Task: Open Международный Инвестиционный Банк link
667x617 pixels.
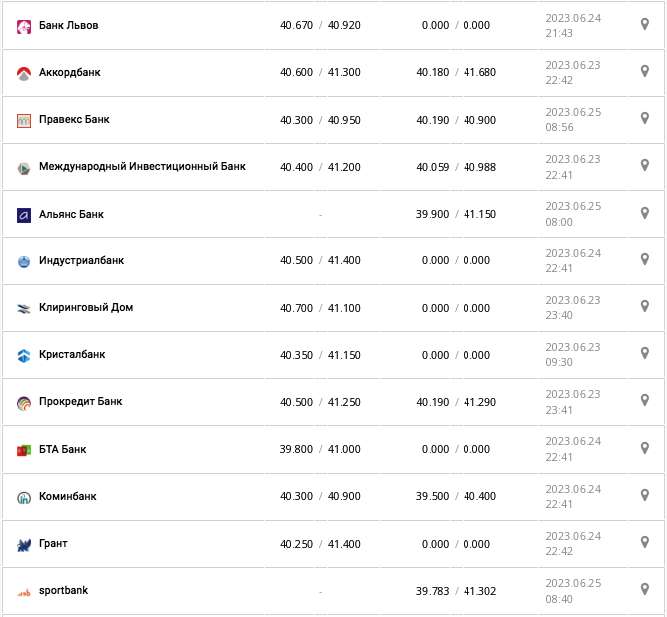Action: [x=142, y=167]
